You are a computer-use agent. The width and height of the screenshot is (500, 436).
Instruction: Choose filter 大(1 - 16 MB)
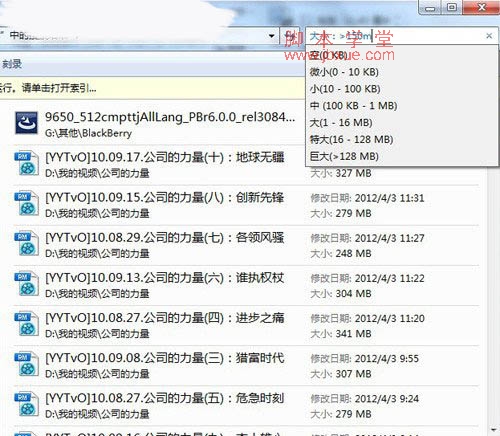341,123
